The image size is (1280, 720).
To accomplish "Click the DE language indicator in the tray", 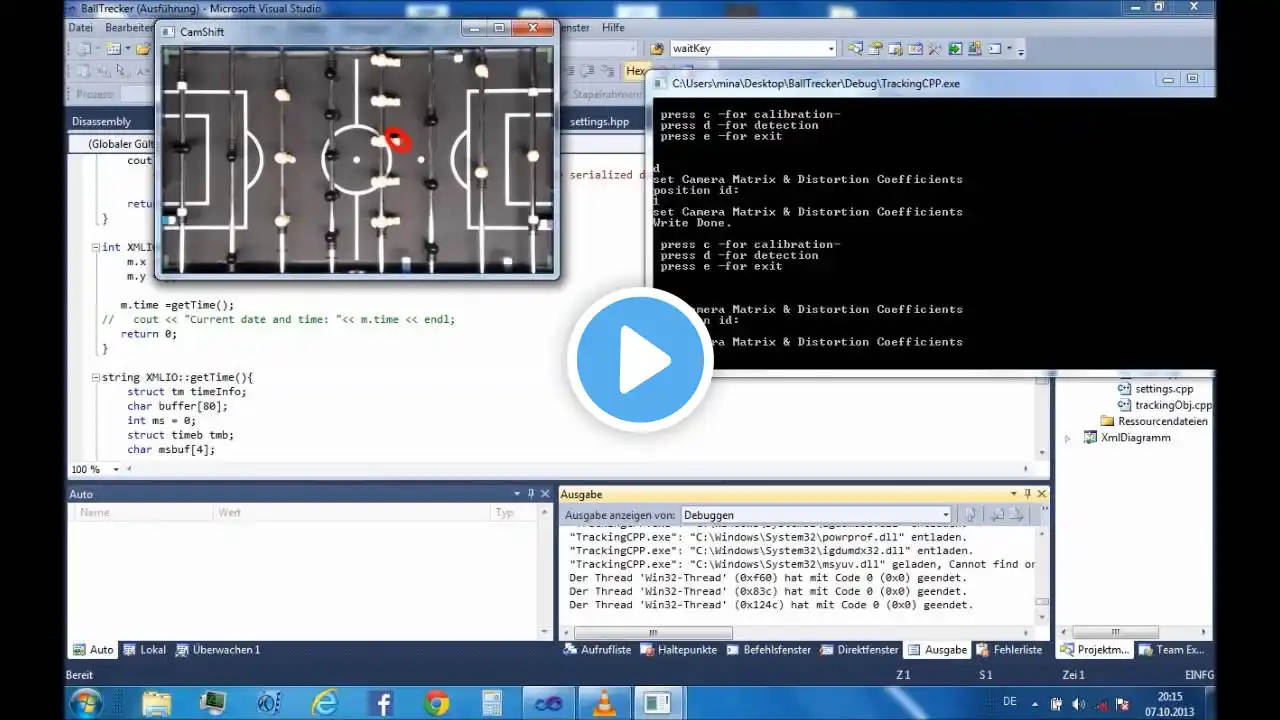I will (1010, 703).
